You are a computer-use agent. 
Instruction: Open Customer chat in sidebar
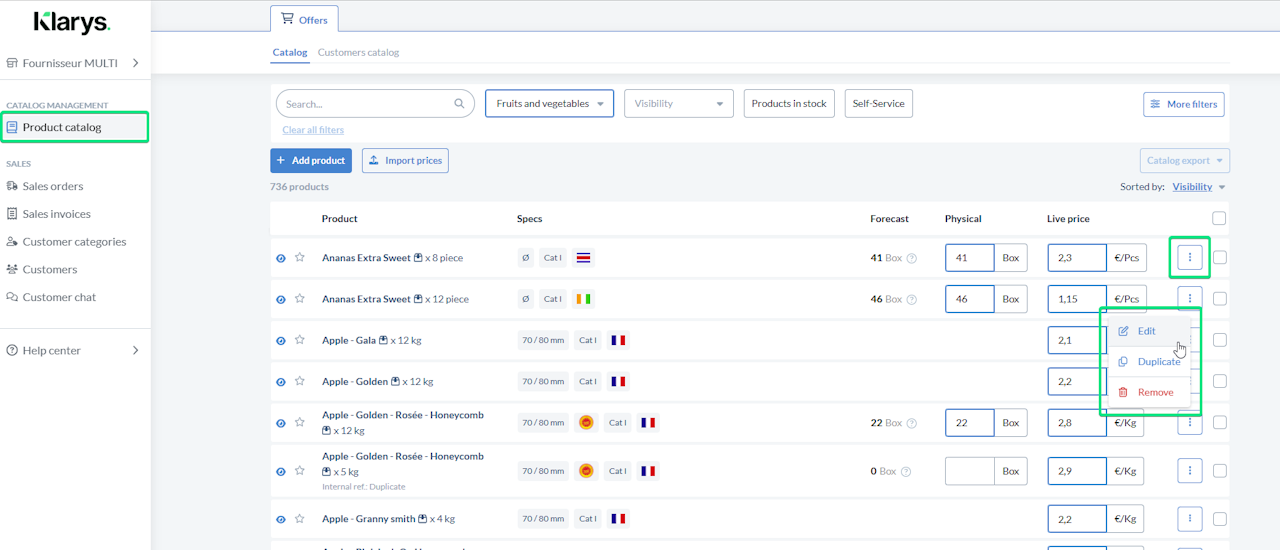click(59, 297)
